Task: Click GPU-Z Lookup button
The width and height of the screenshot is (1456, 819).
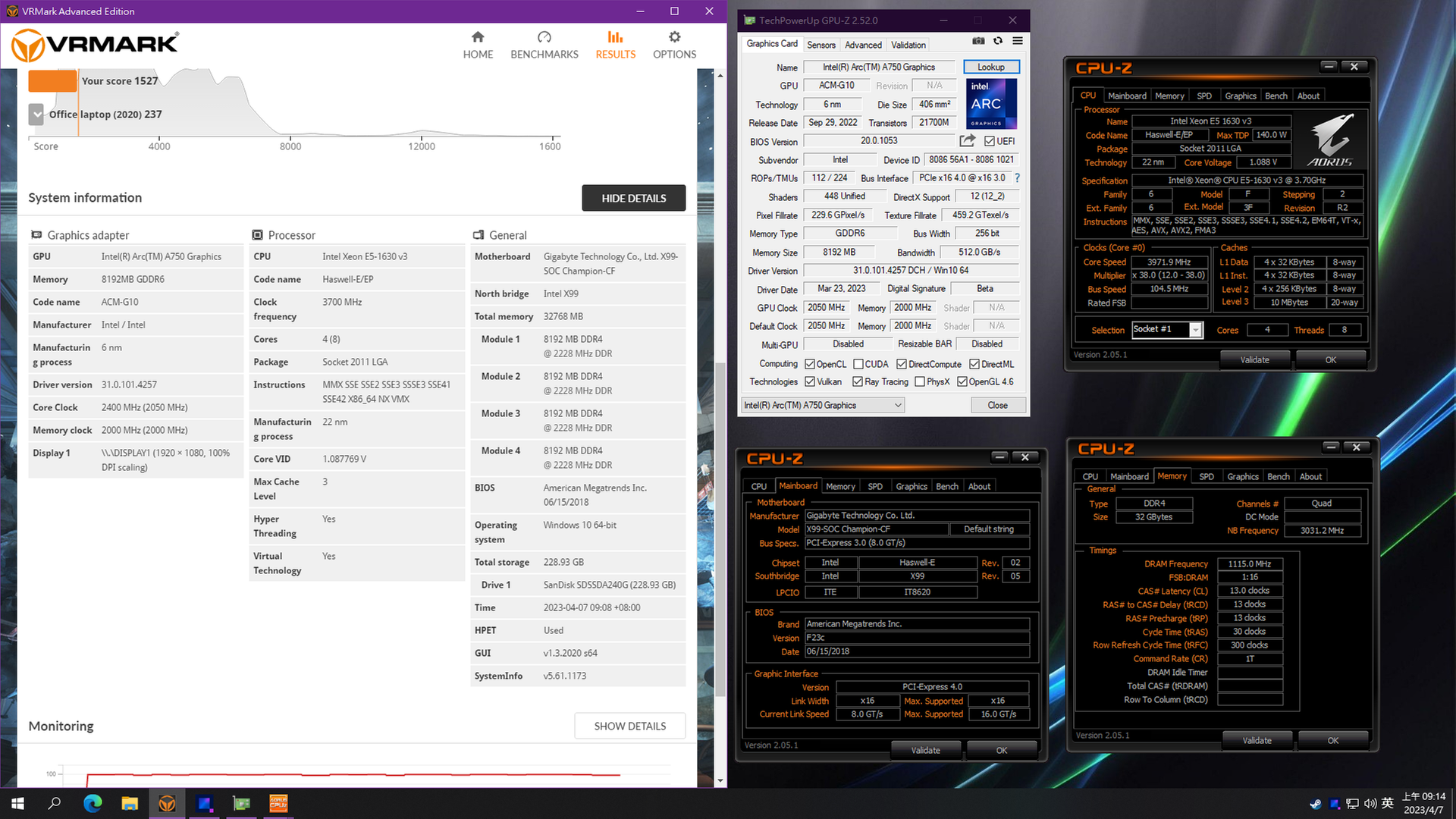Action: click(991, 67)
